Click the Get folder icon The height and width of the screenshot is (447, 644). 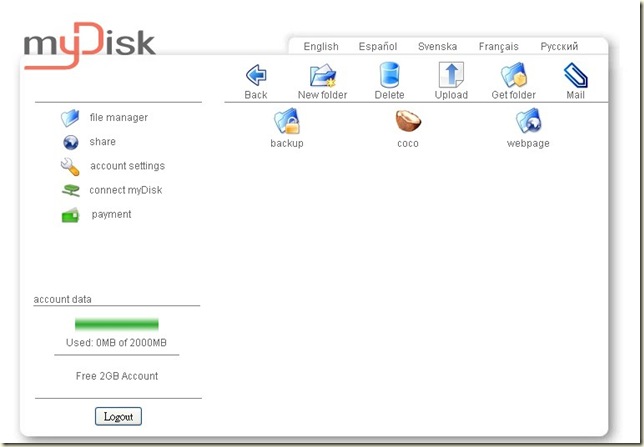tap(514, 75)
